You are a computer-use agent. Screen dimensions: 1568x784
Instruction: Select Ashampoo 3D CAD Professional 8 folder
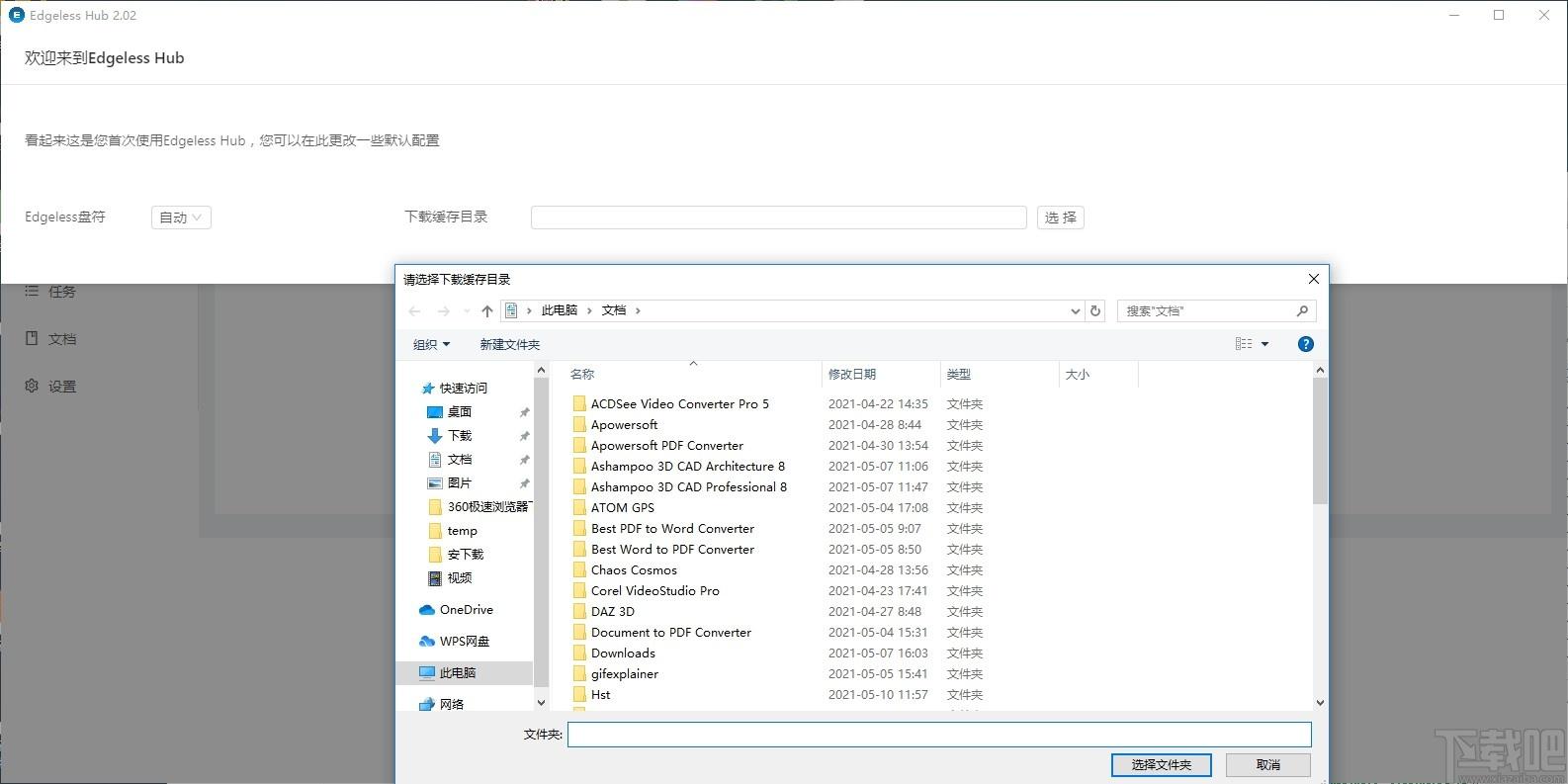(689, 486)
